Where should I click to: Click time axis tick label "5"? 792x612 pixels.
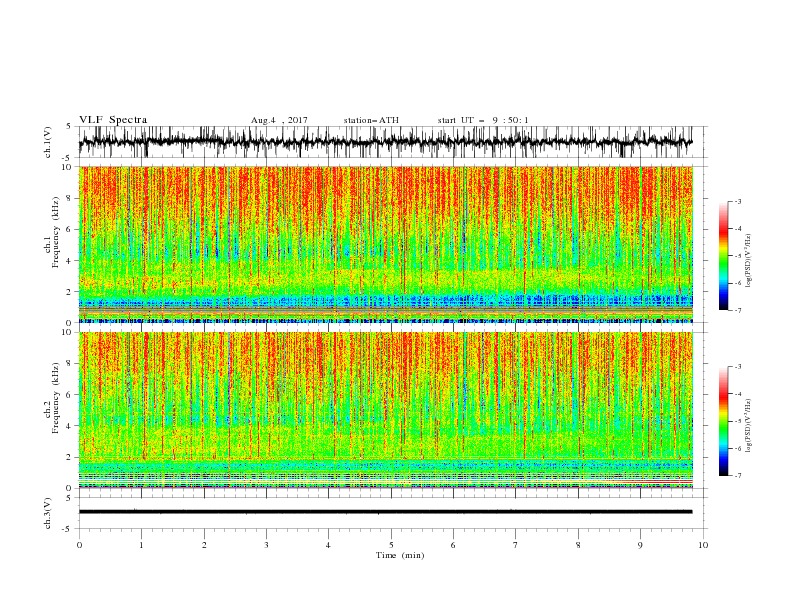tap(391, 545)
